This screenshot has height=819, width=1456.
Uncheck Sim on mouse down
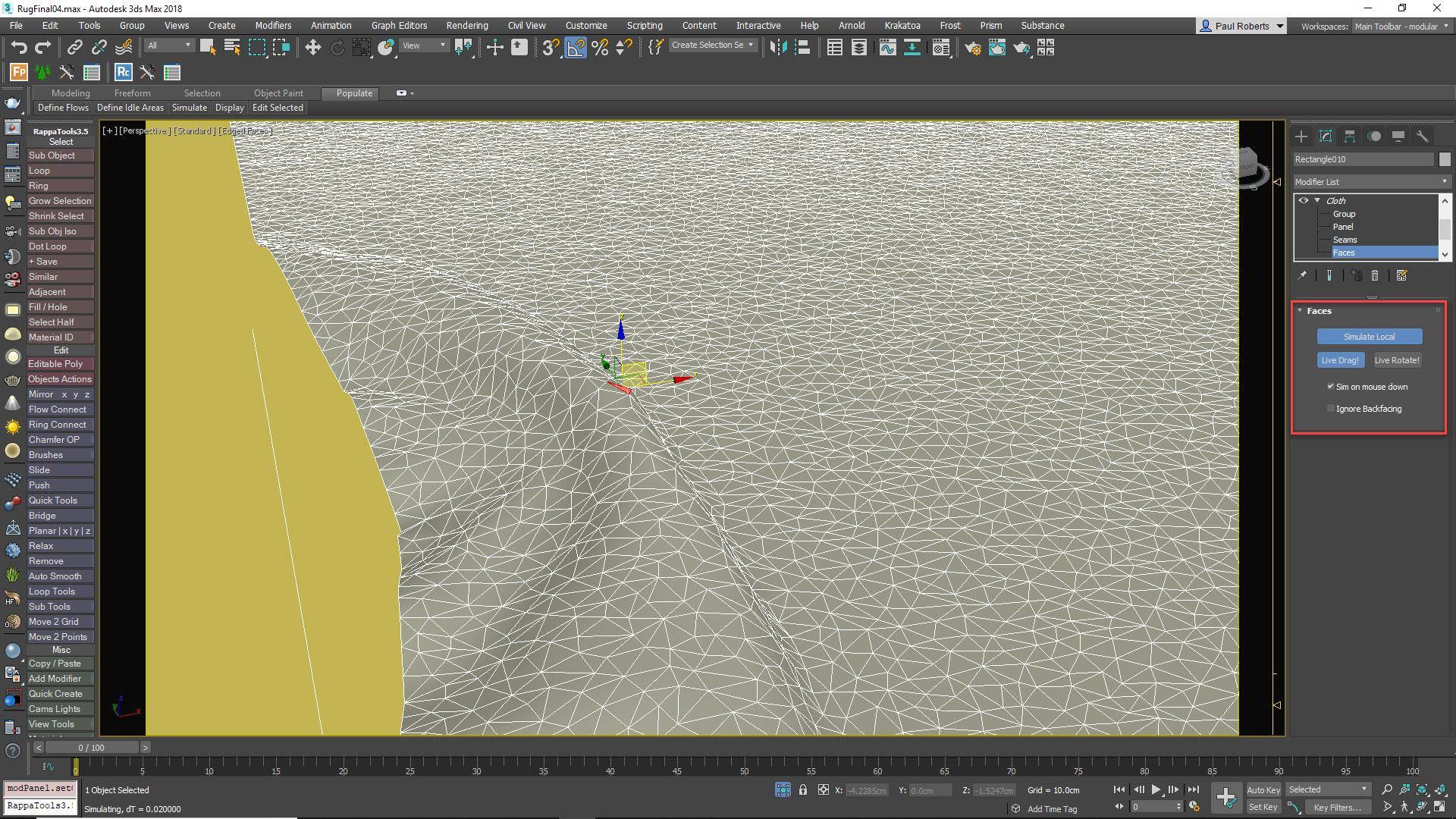[x=1331, y=387]
